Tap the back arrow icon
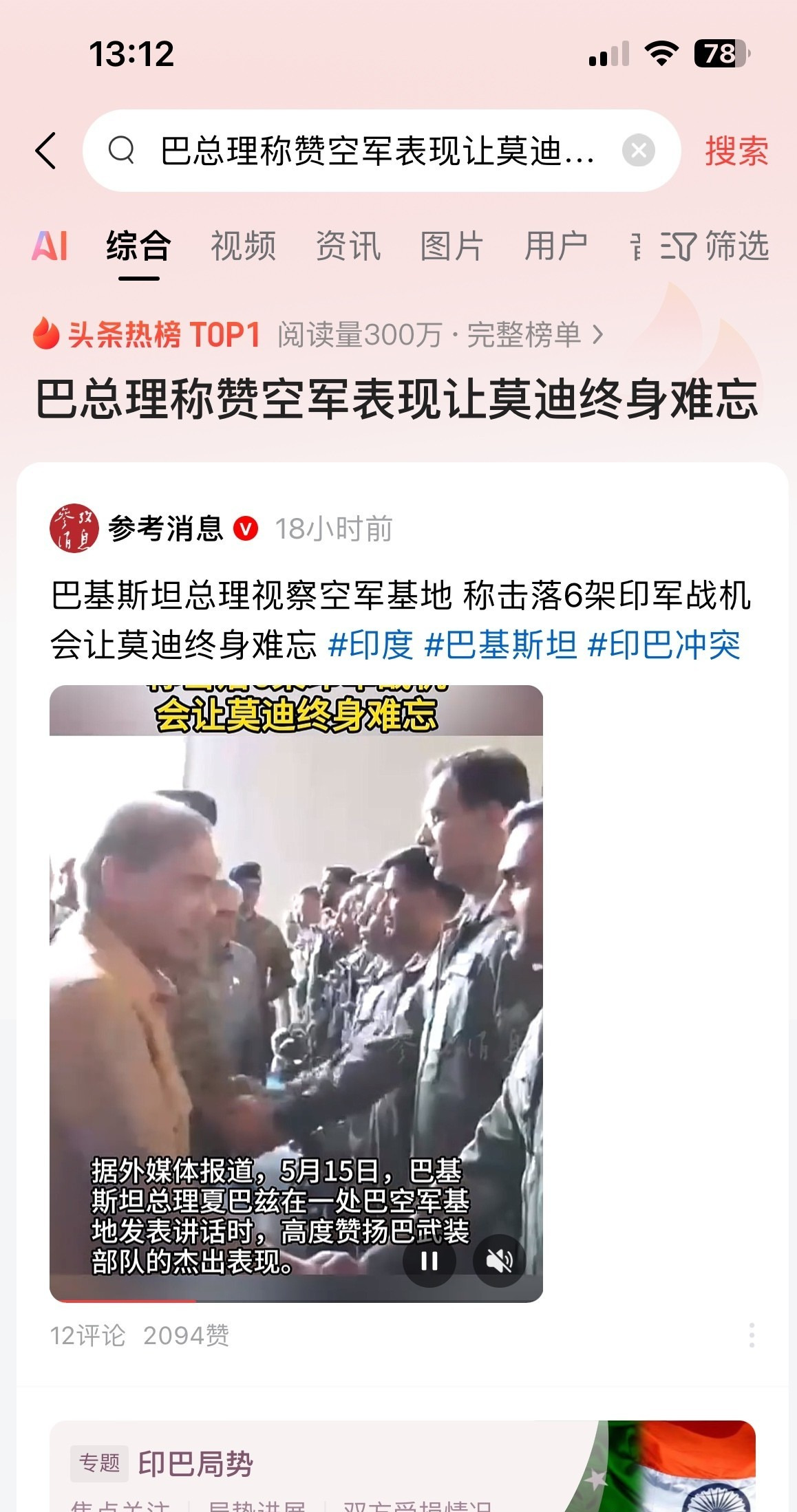Screen dimensions: 797x1512 click(x=46, y=151)
